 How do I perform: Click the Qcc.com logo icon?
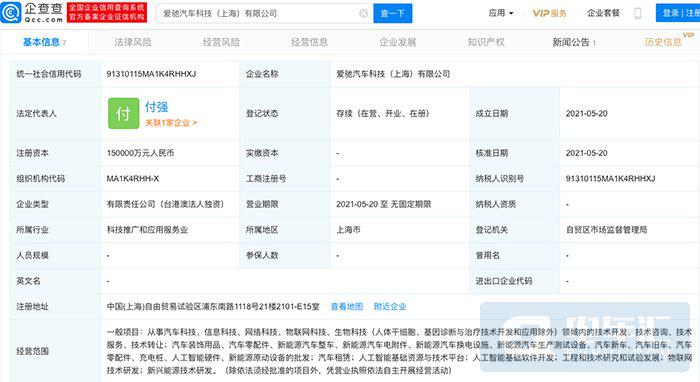(x=11, y=12)
